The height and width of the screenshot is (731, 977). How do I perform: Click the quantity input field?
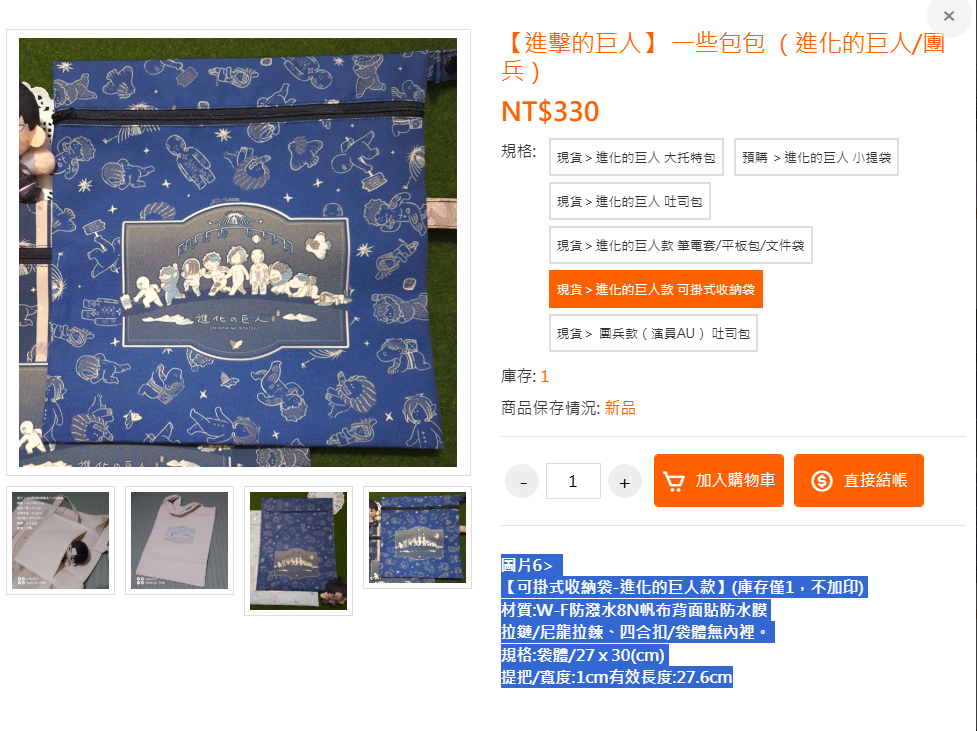pos(573,481)
